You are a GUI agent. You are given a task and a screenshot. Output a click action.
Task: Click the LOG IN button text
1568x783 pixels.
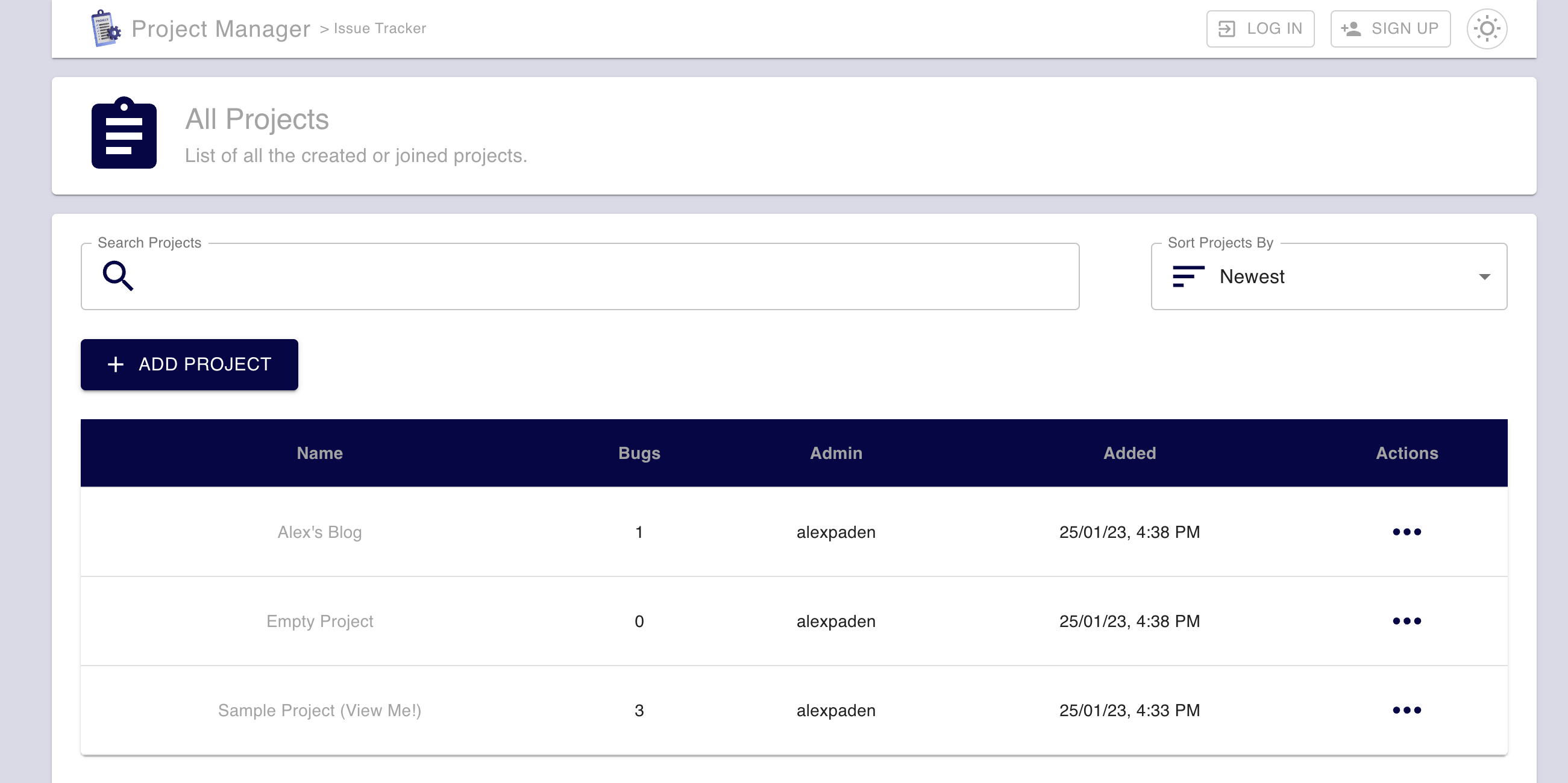click(x=1275, y=28)
